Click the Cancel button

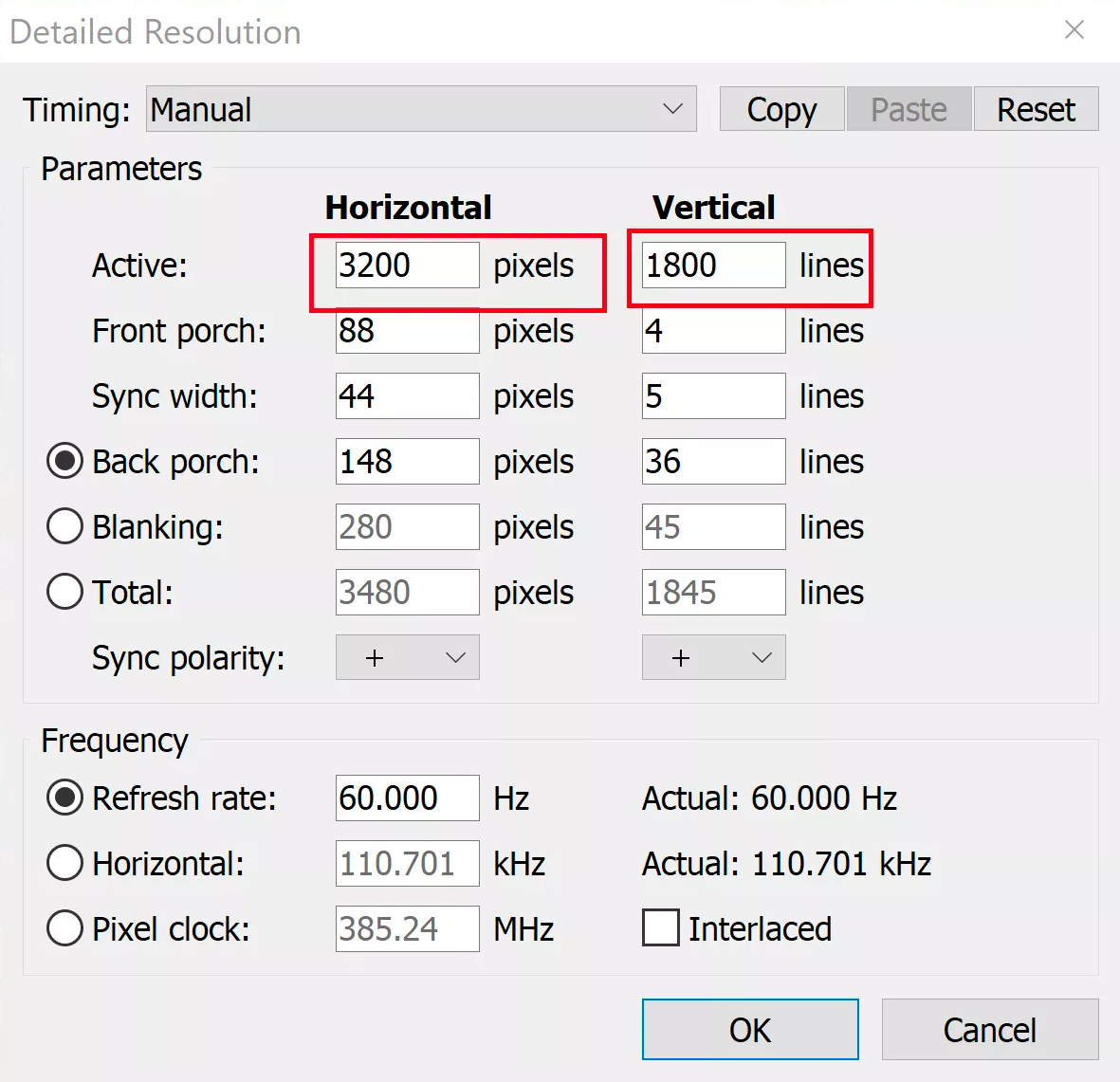pos(990,1029)
